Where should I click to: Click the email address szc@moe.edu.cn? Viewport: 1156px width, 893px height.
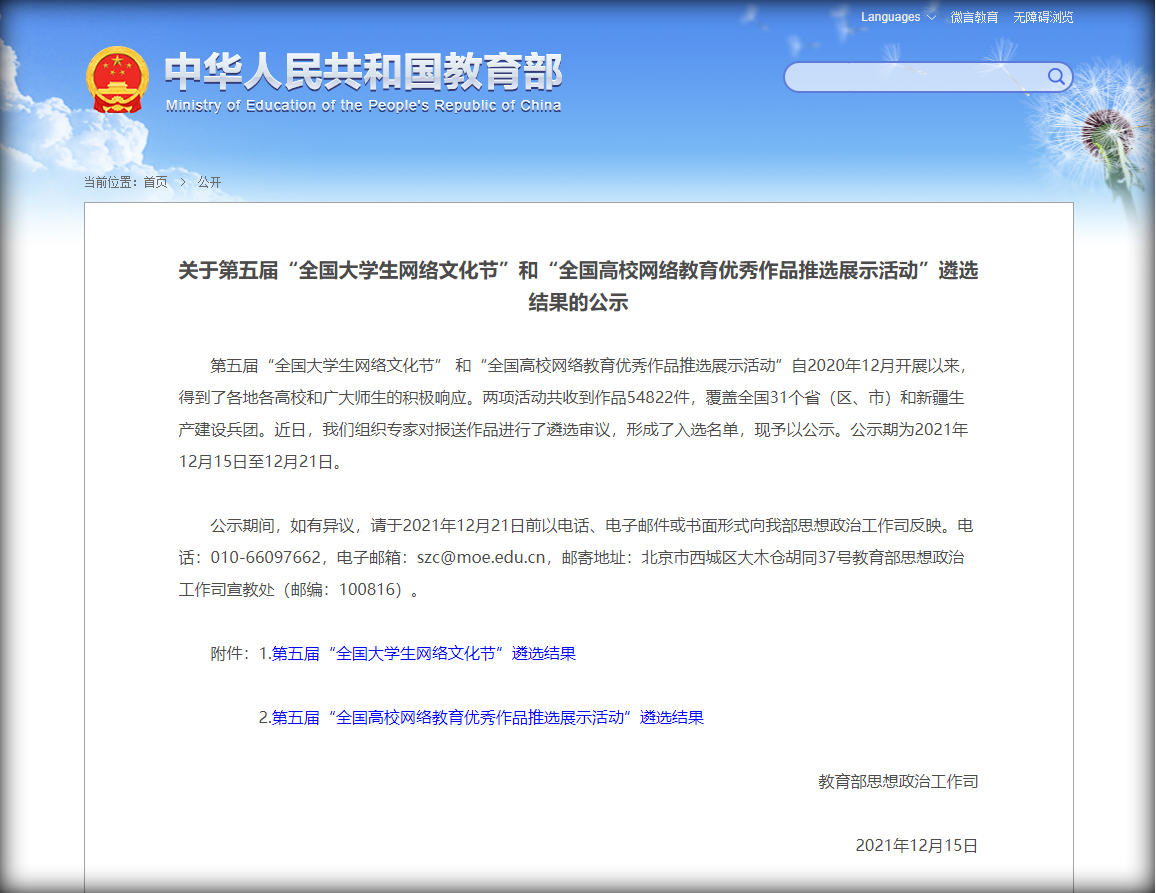click(x=481, y=558)
